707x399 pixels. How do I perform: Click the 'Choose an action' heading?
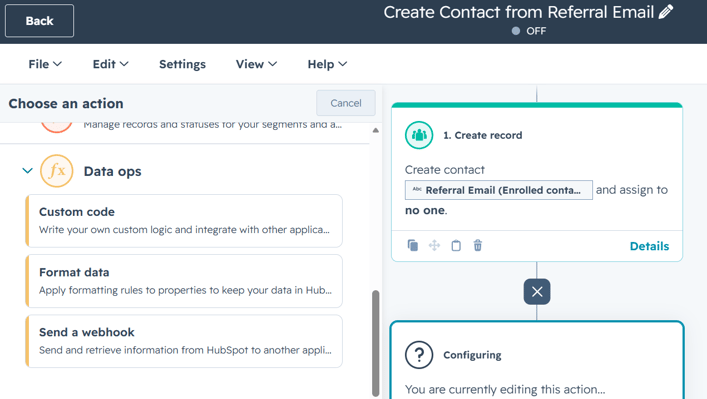click(66, 104)
